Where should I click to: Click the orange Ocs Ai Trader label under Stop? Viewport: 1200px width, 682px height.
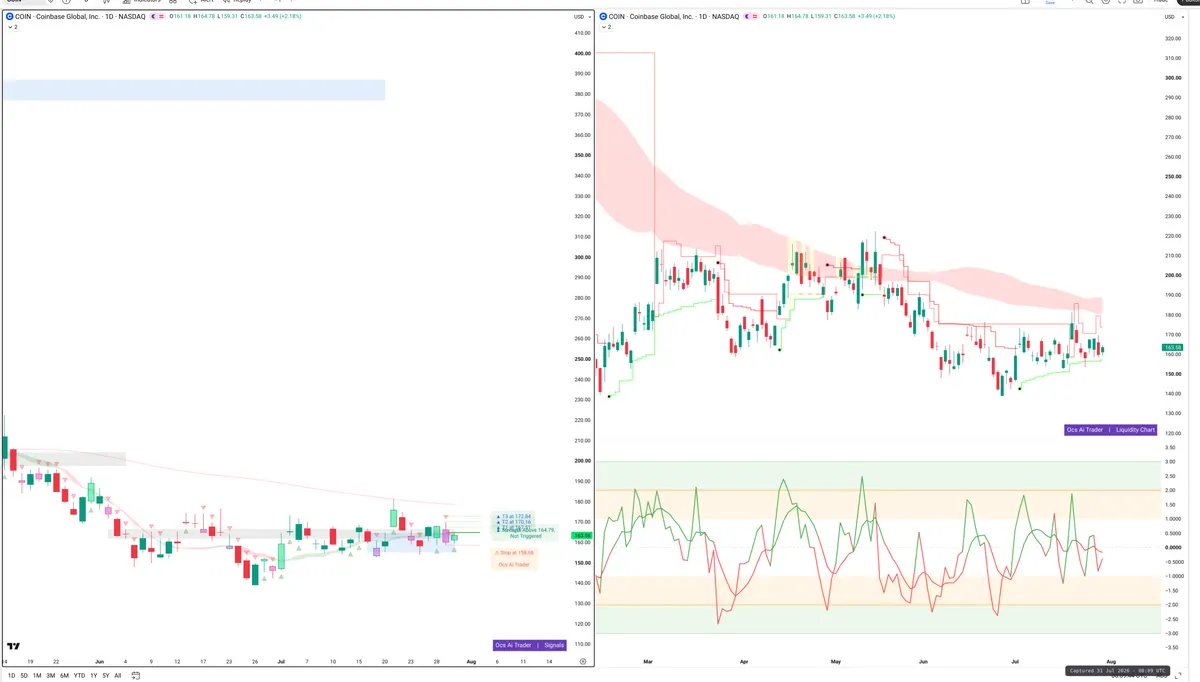pos(515,565)
